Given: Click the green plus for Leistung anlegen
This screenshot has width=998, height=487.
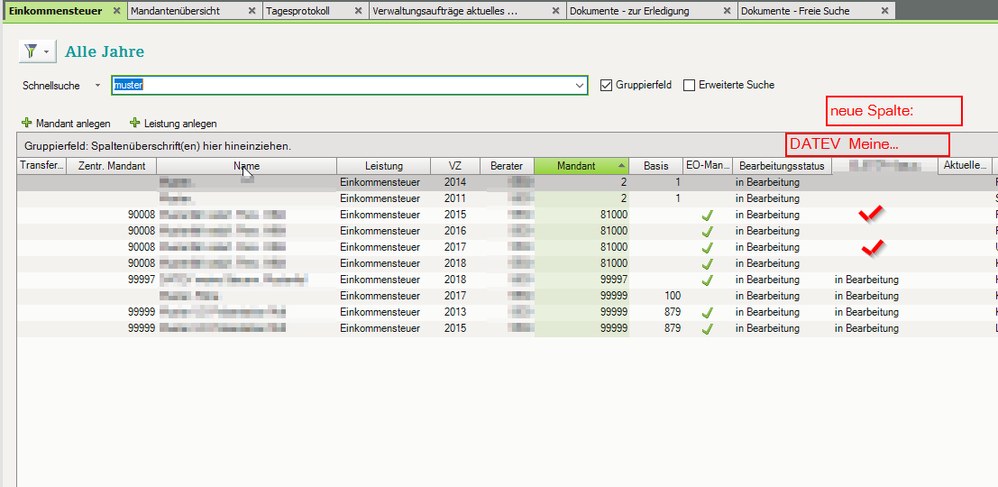Looking at the screenshot, I should coord(135,123).
